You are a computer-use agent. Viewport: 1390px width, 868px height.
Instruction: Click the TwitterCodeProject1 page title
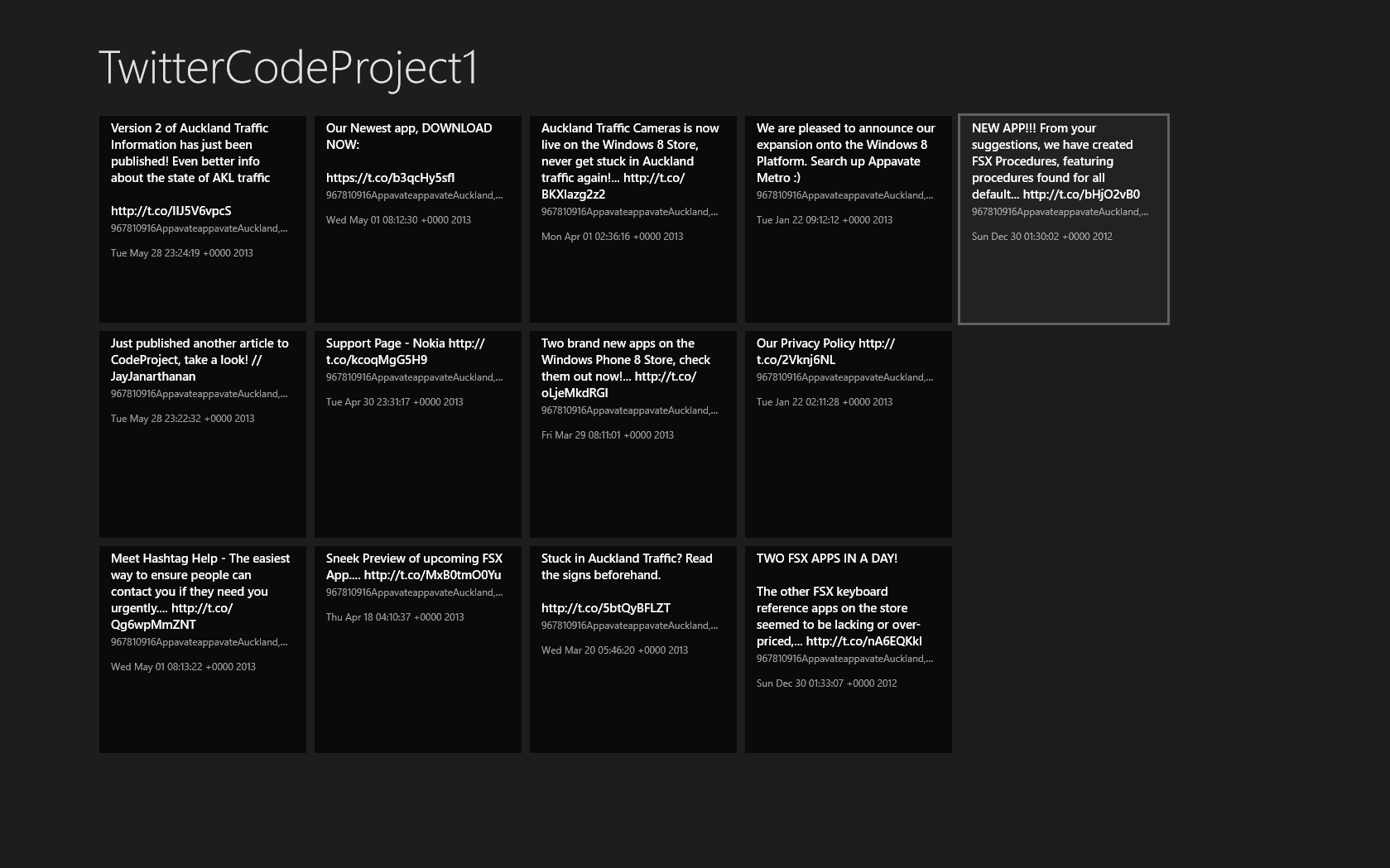click(x=289, y=68)
